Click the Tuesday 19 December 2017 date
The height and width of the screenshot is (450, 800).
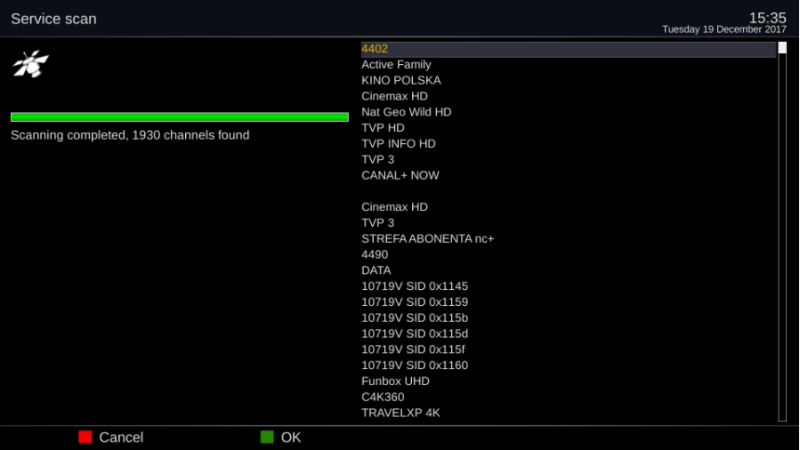724,30
